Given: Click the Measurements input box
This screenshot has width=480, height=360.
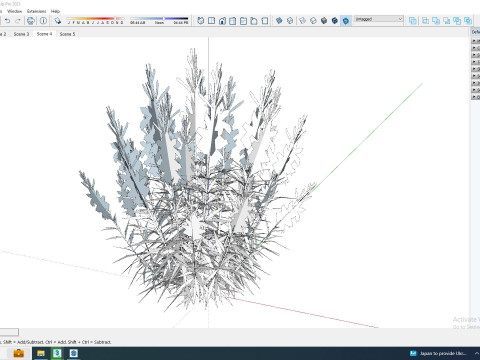Looking at the screenshot, I should 9,332.
